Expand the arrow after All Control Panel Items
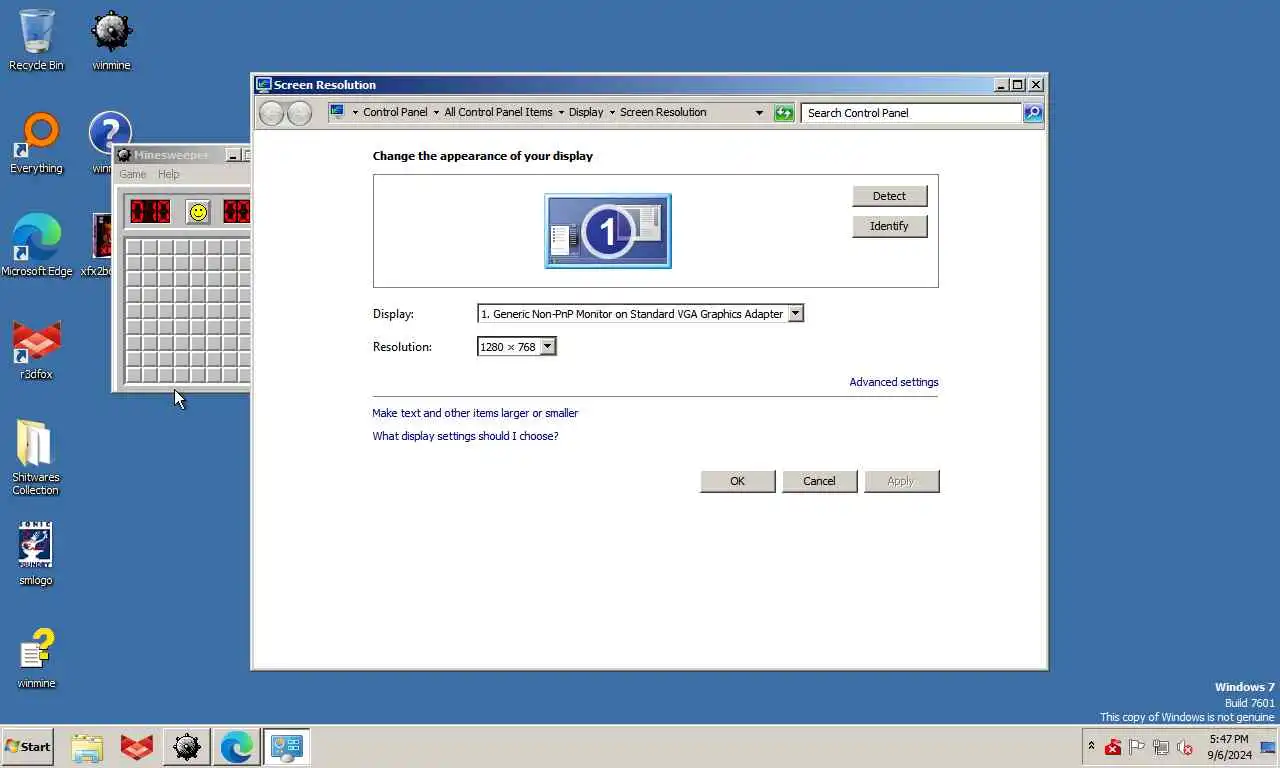This screenshot has width=1280, height=768. [561, 113]
